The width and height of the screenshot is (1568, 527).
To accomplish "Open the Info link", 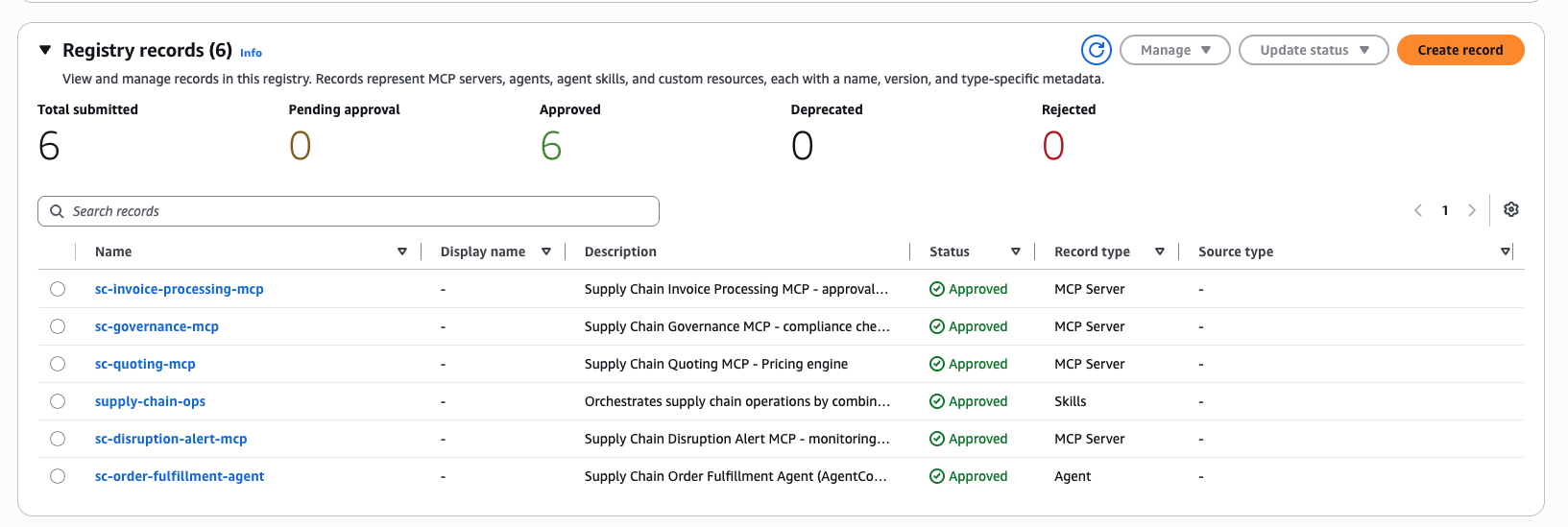I will coord(251,53).
